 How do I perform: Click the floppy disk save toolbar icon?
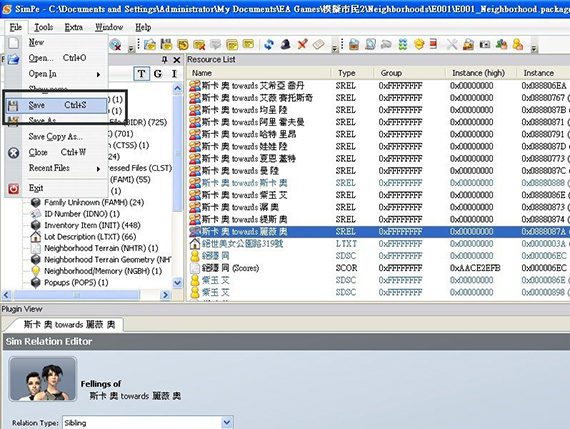click(x=166, y=45)
